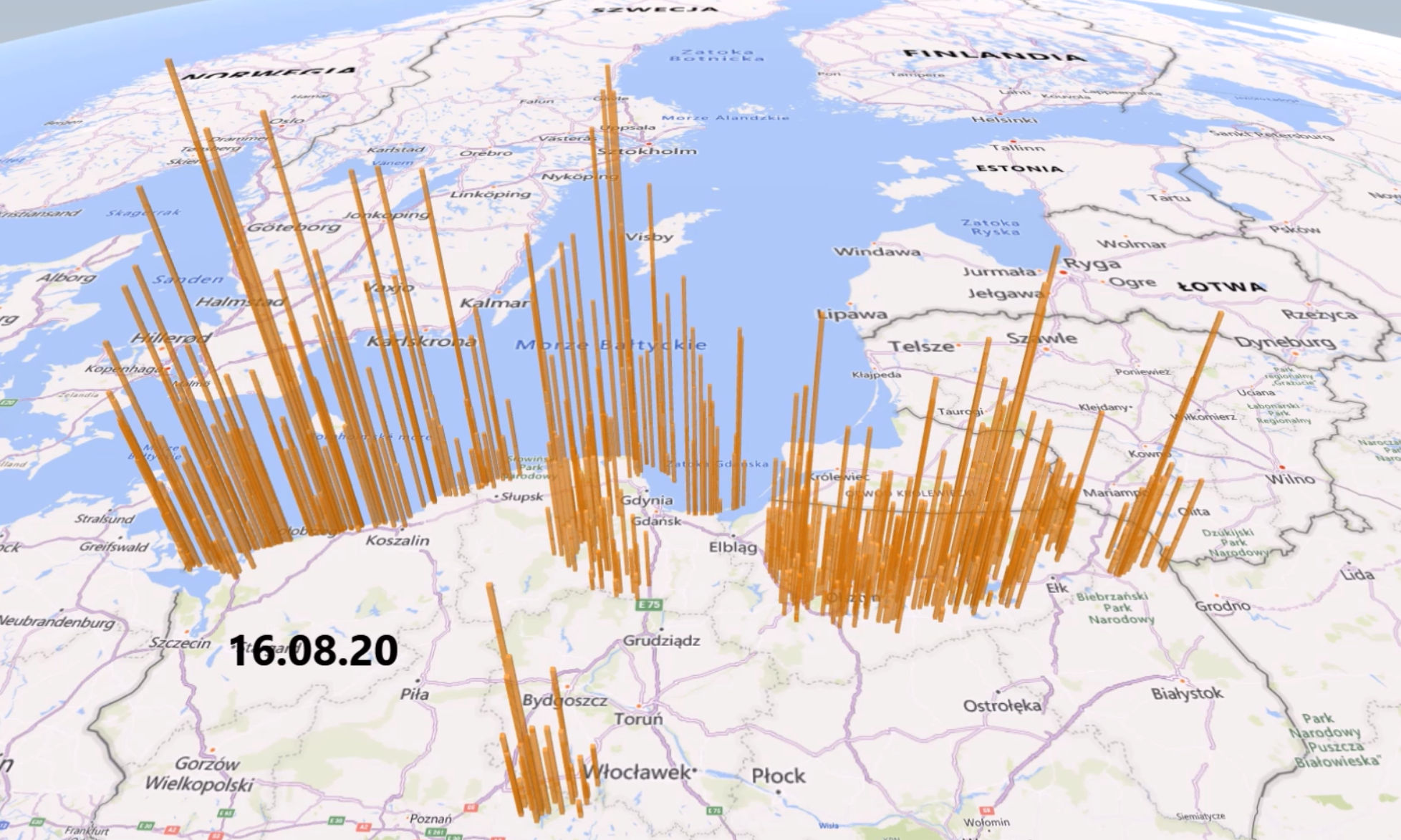
Task: Click the Białystok city label
Action: click(1186, 693)
